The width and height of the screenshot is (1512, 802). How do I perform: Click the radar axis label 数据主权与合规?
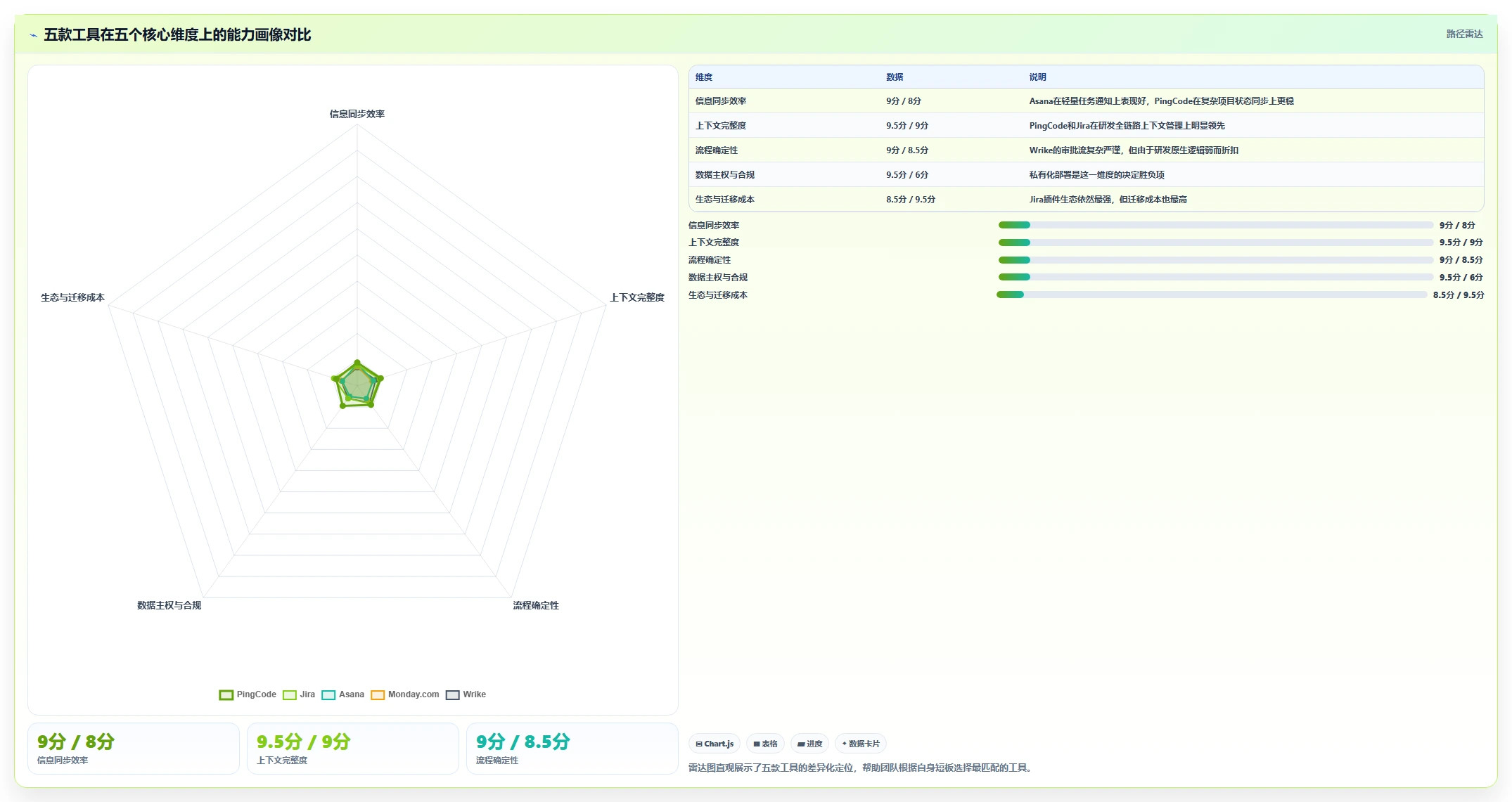pyautogui.click(x=169, y=605)
